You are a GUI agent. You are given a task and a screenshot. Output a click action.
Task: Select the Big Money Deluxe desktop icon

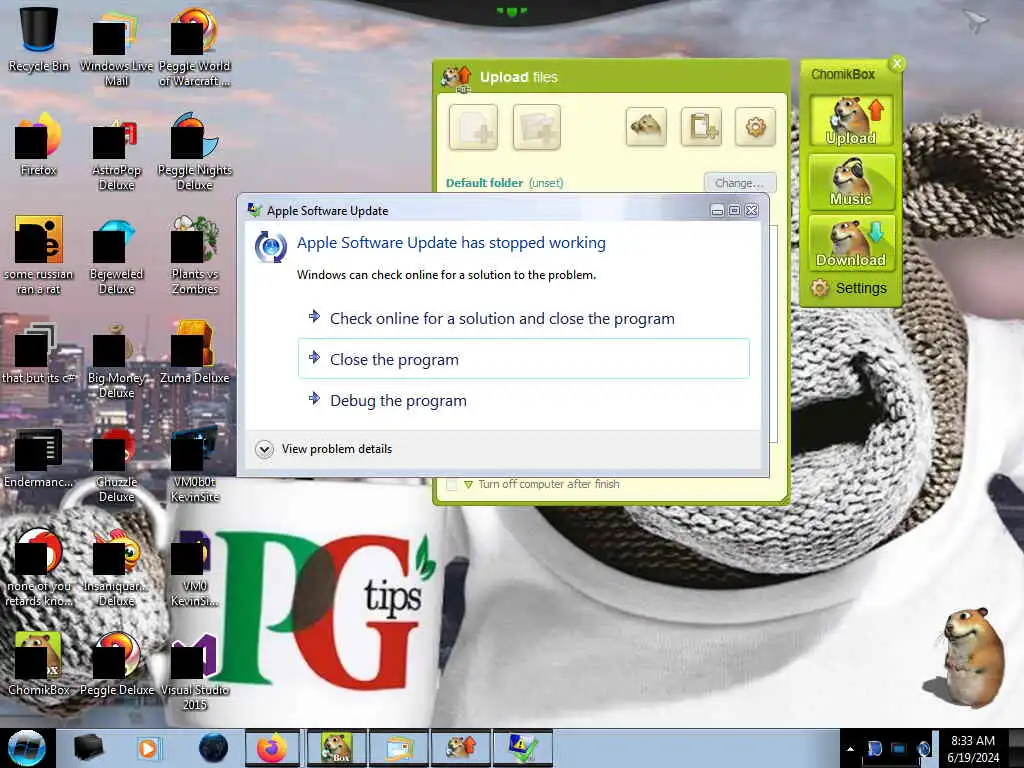click(116, 362)
